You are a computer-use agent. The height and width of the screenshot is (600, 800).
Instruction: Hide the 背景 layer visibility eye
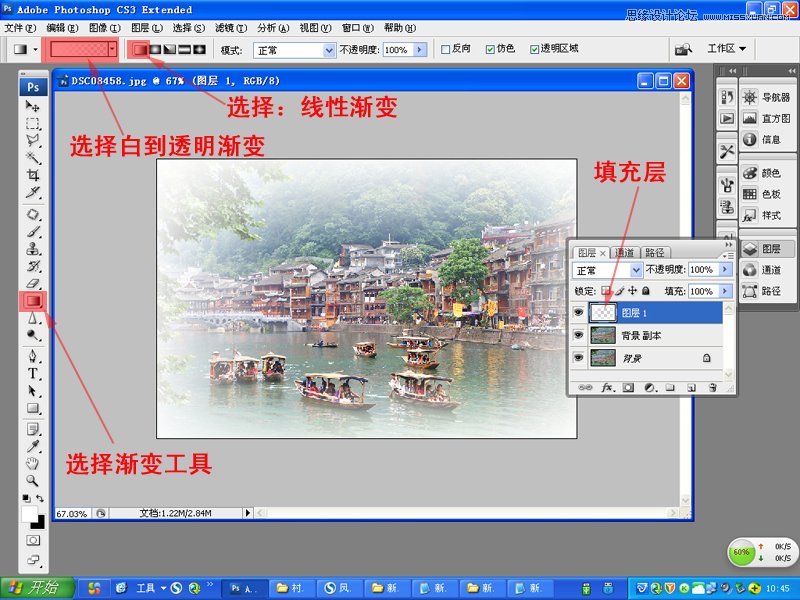click(x=577, y=357)
